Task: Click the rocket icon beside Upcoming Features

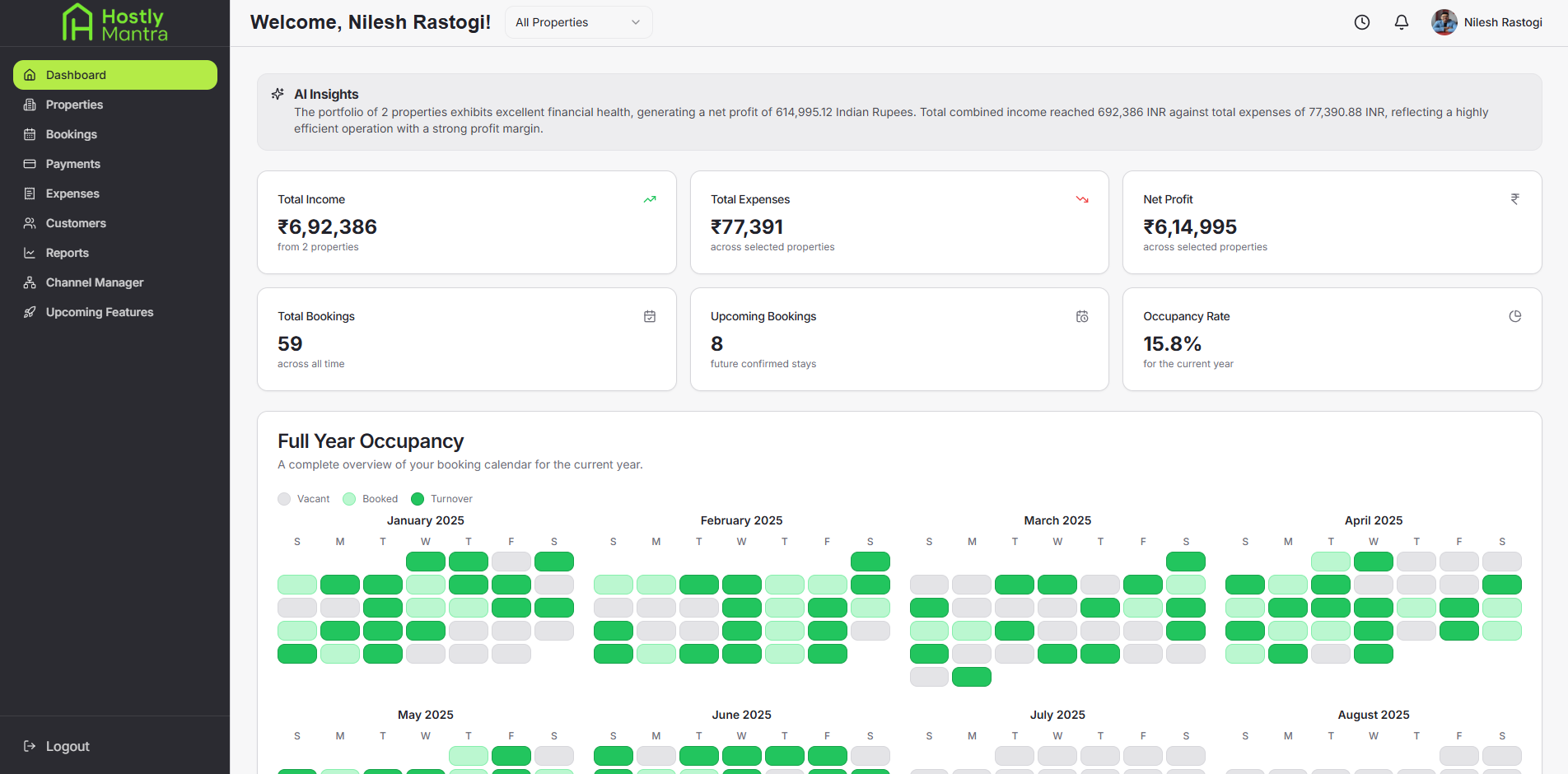Action: [30, 312]
